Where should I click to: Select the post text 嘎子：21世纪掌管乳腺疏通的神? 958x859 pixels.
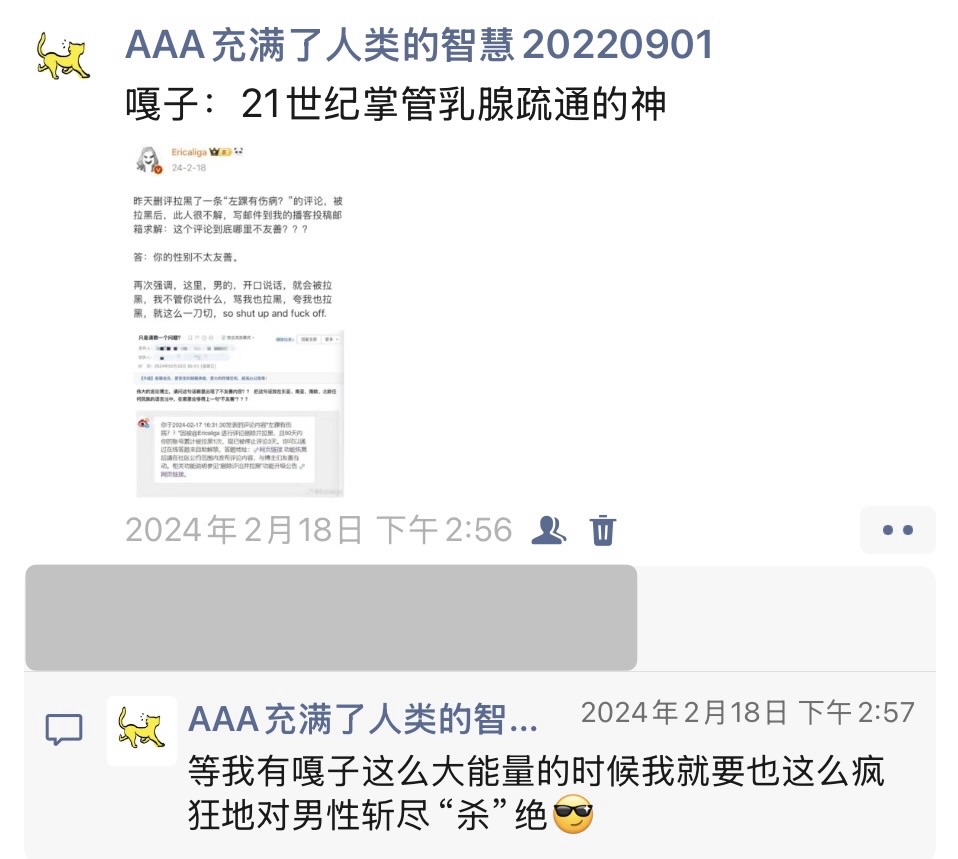pos(395,103)
